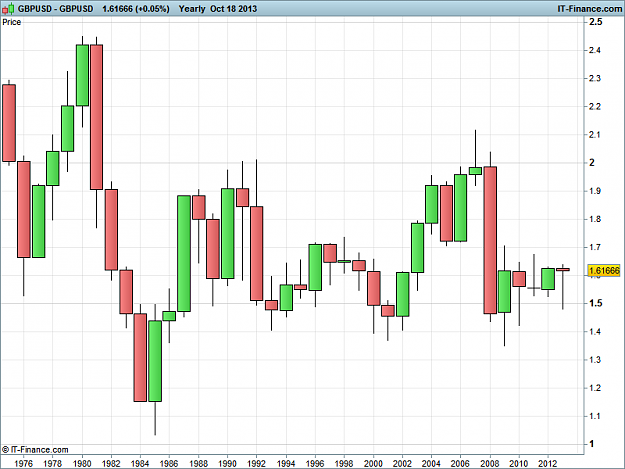Click the 1976 time axis label

[24, 463]
